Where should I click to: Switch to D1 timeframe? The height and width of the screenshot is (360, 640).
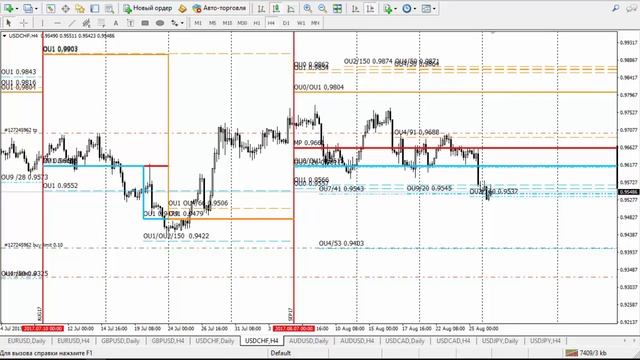click(286, 23)
